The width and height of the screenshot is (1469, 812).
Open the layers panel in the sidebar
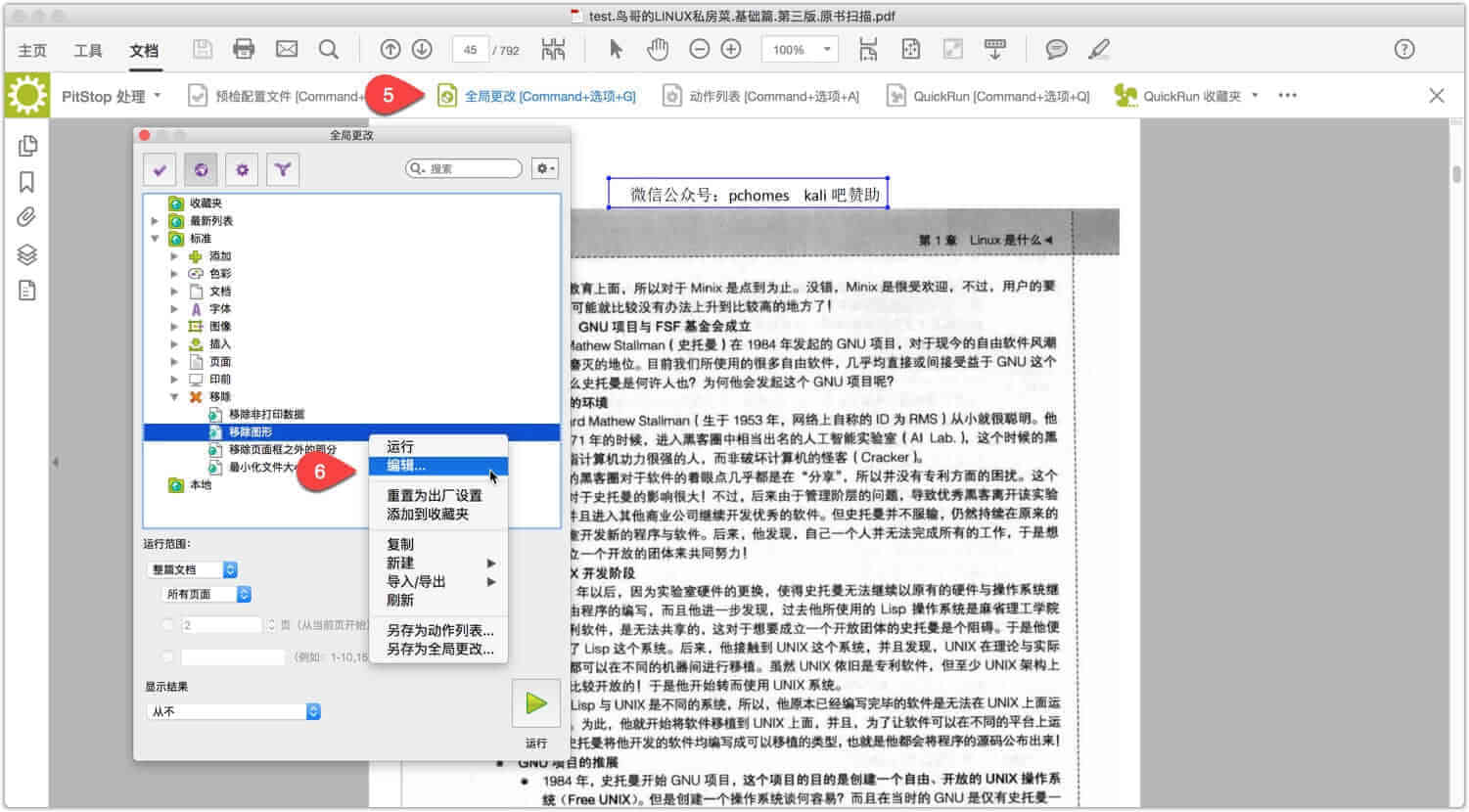(x=27, y=254)
